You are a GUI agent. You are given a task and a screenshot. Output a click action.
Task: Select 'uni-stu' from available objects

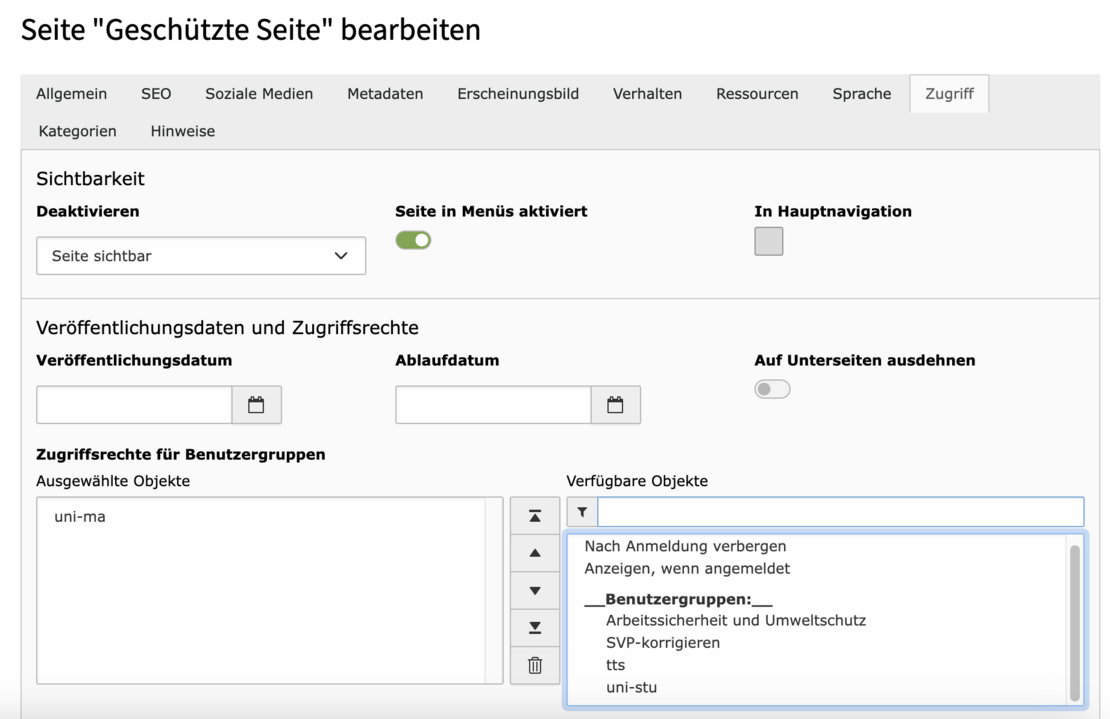(x=631, y=687)
